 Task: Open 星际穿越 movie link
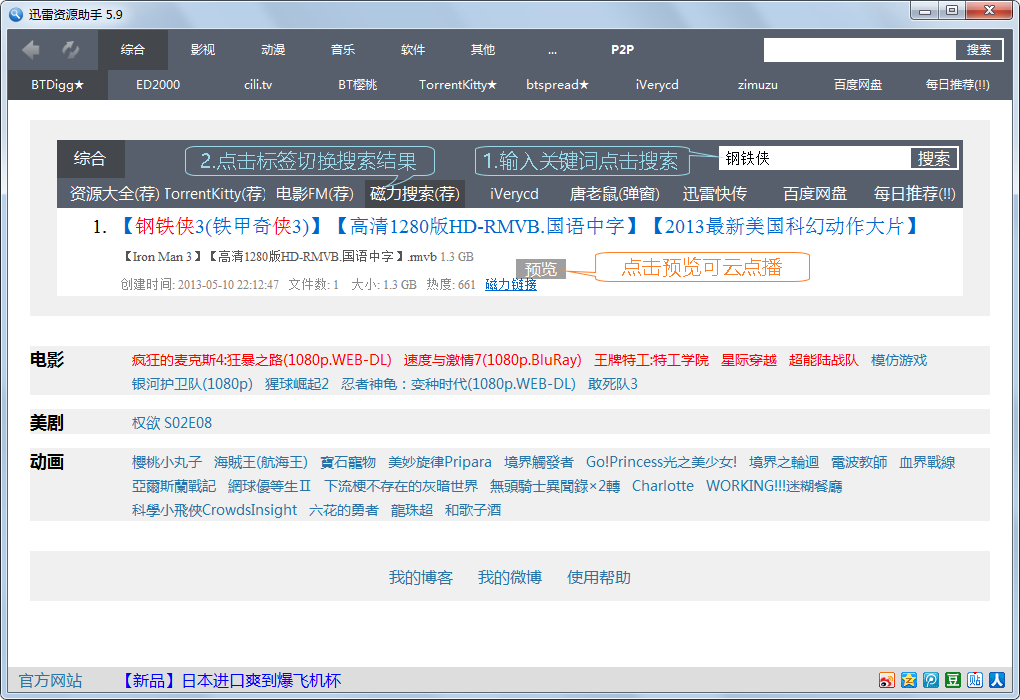point(749,360)
